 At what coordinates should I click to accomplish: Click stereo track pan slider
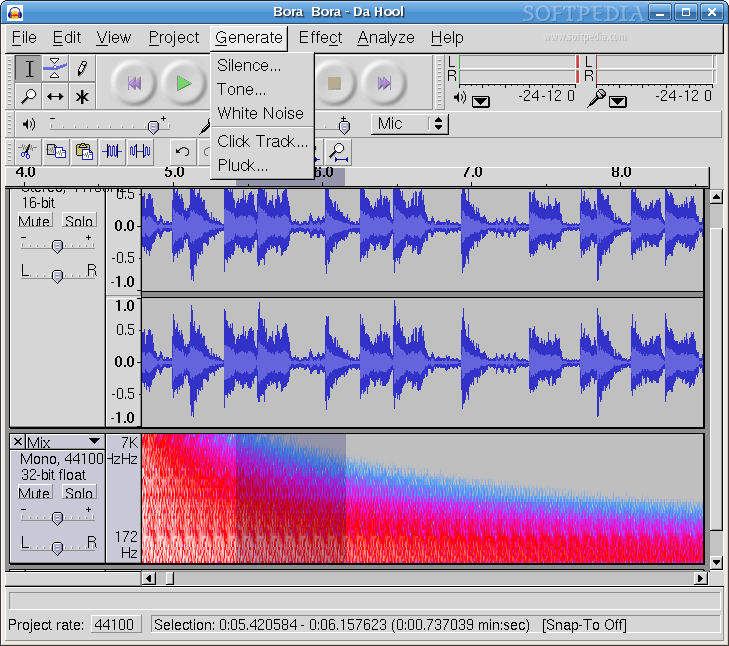[57, 276]
